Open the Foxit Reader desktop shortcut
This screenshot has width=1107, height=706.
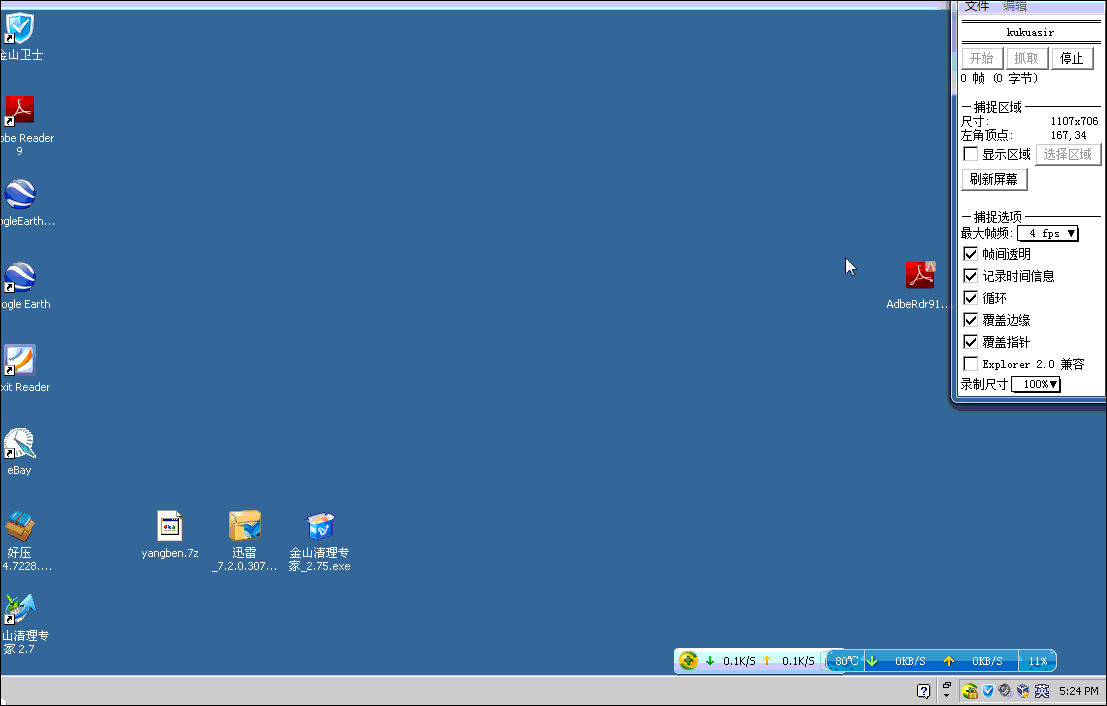pyautogui.click(x=20, y=360)
